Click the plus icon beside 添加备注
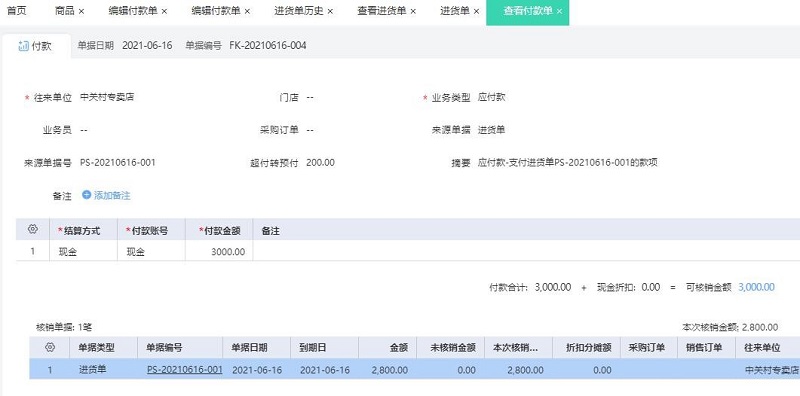This screenshot has width=800, height=396. coord(86,195)
